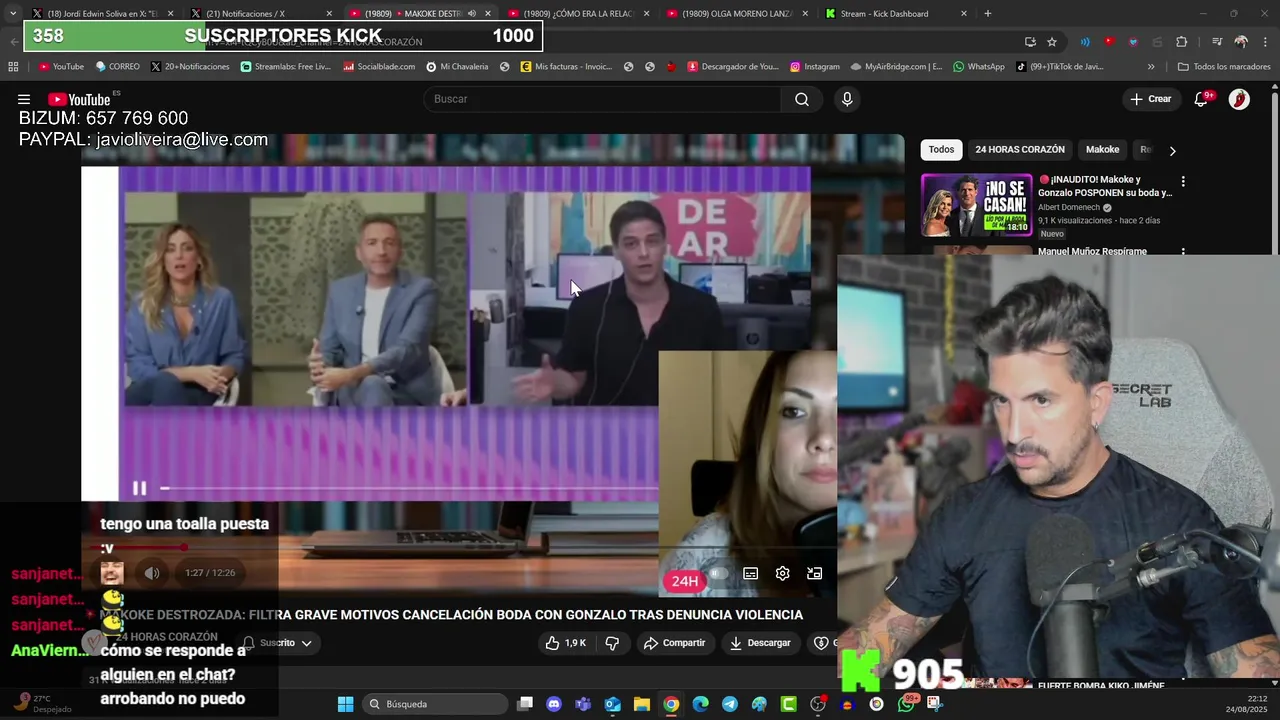Viewport: 1280px width, 720px height.
Task: Open the YouTube hamburger guide menu
Action: (24, 99)
